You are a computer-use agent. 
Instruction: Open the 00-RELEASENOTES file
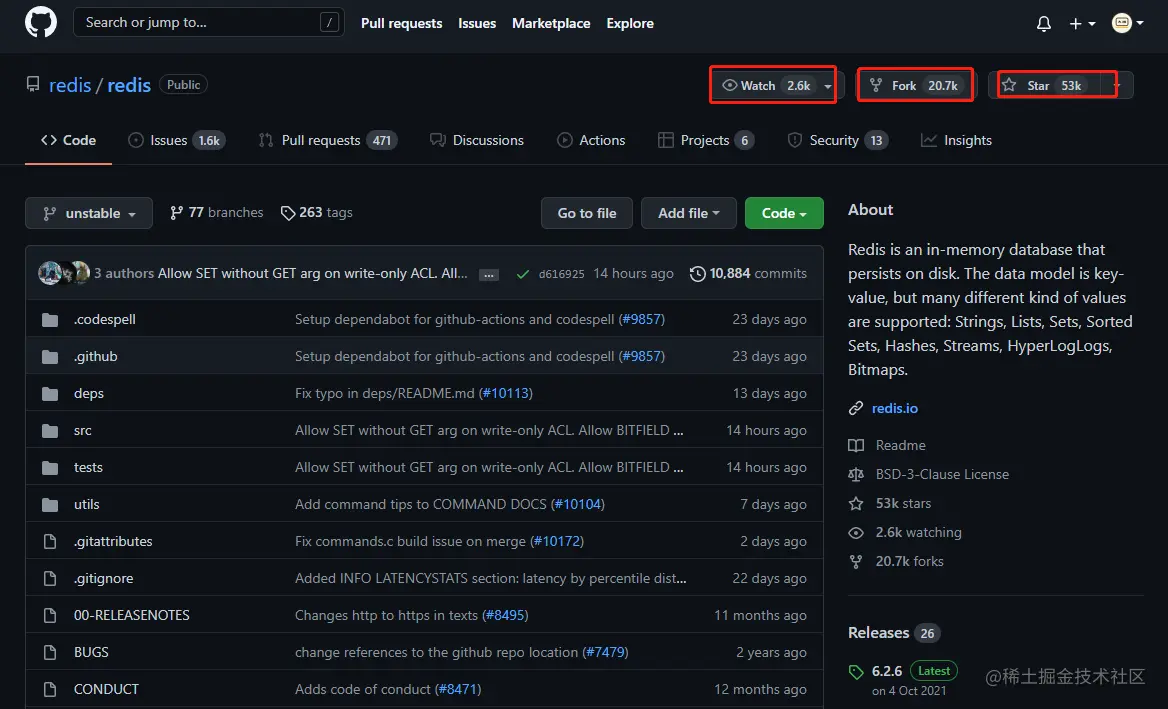pos(131,615)
